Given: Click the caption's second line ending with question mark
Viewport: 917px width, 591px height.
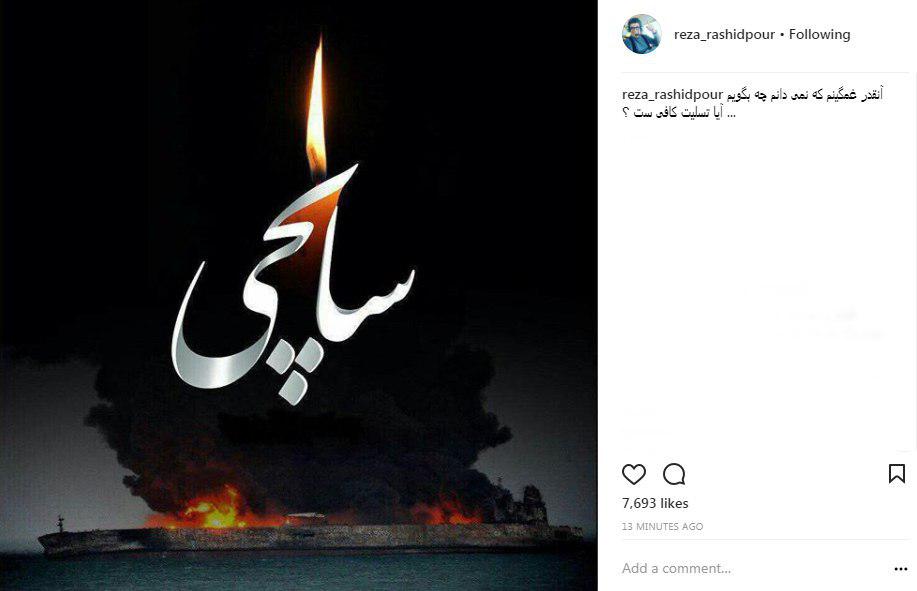Looking at the screenshot, I should pyautogui.click(x=679, y=112).
